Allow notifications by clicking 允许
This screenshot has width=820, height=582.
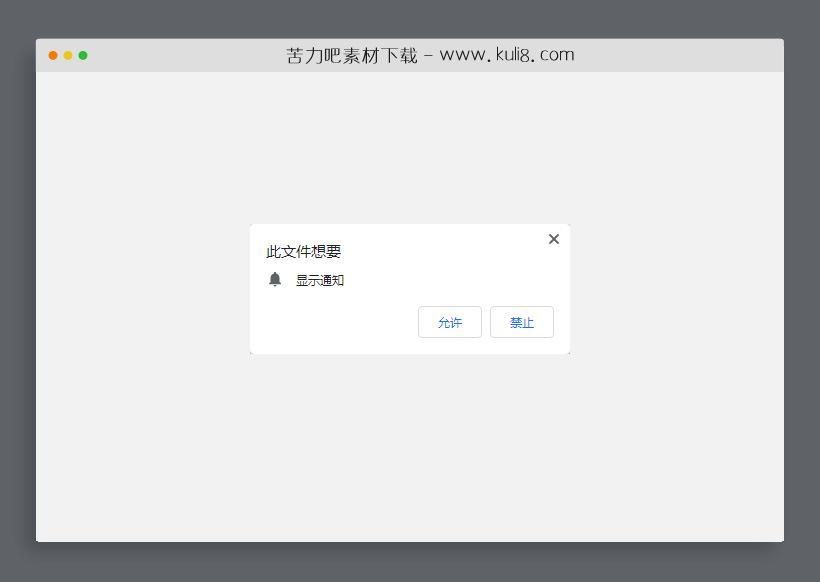(x=449, y=322)
